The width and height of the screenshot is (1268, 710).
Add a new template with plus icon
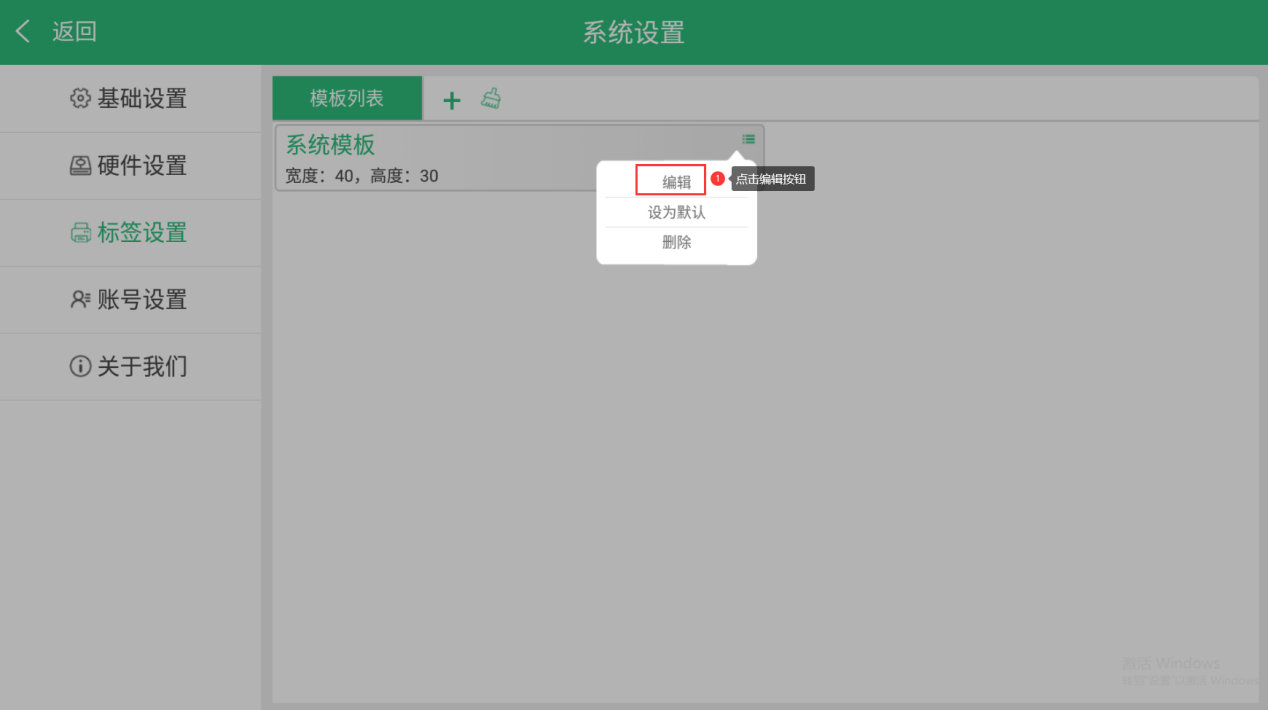[452, 100]
